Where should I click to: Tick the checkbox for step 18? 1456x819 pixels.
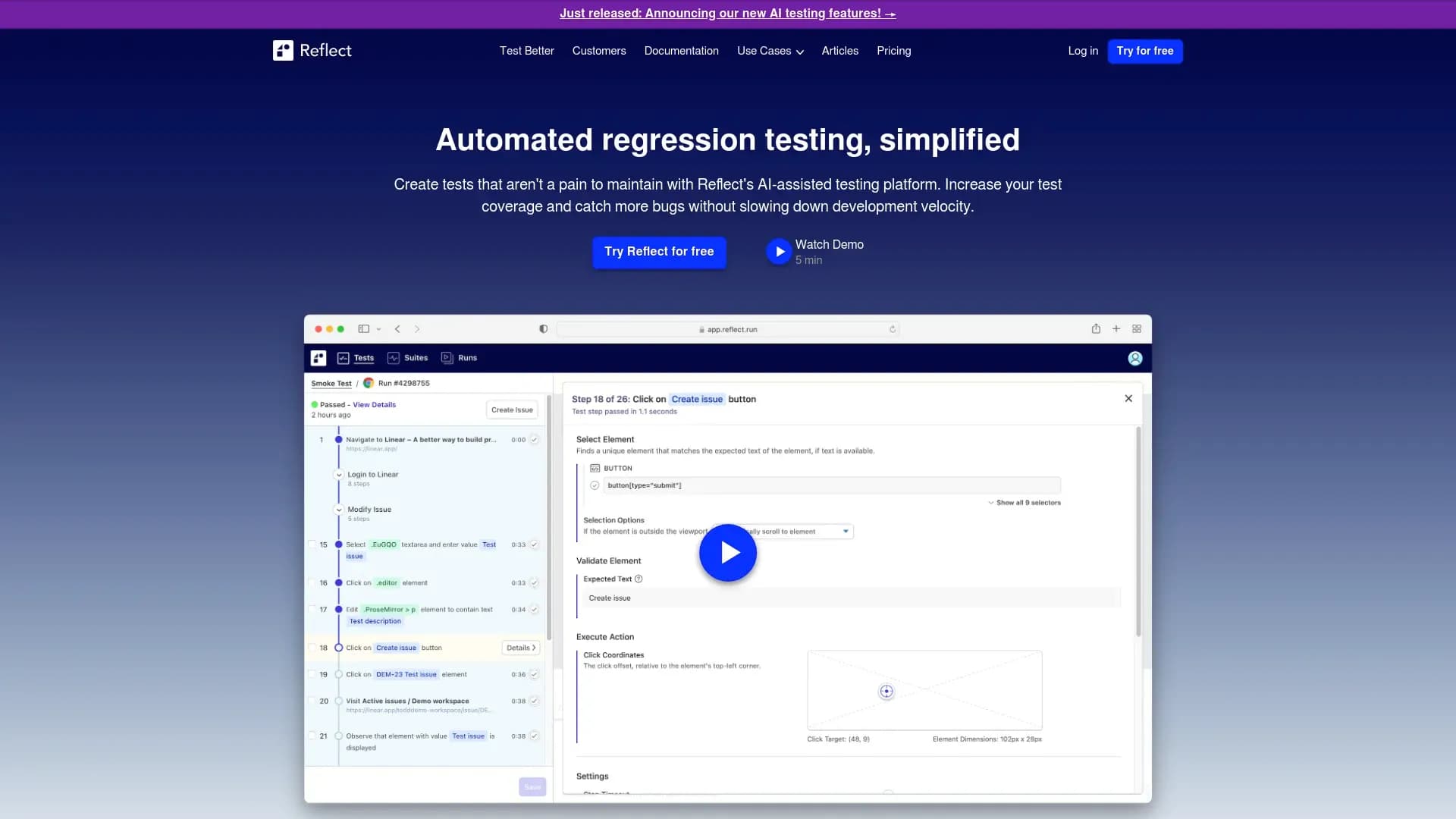(312, 648)
